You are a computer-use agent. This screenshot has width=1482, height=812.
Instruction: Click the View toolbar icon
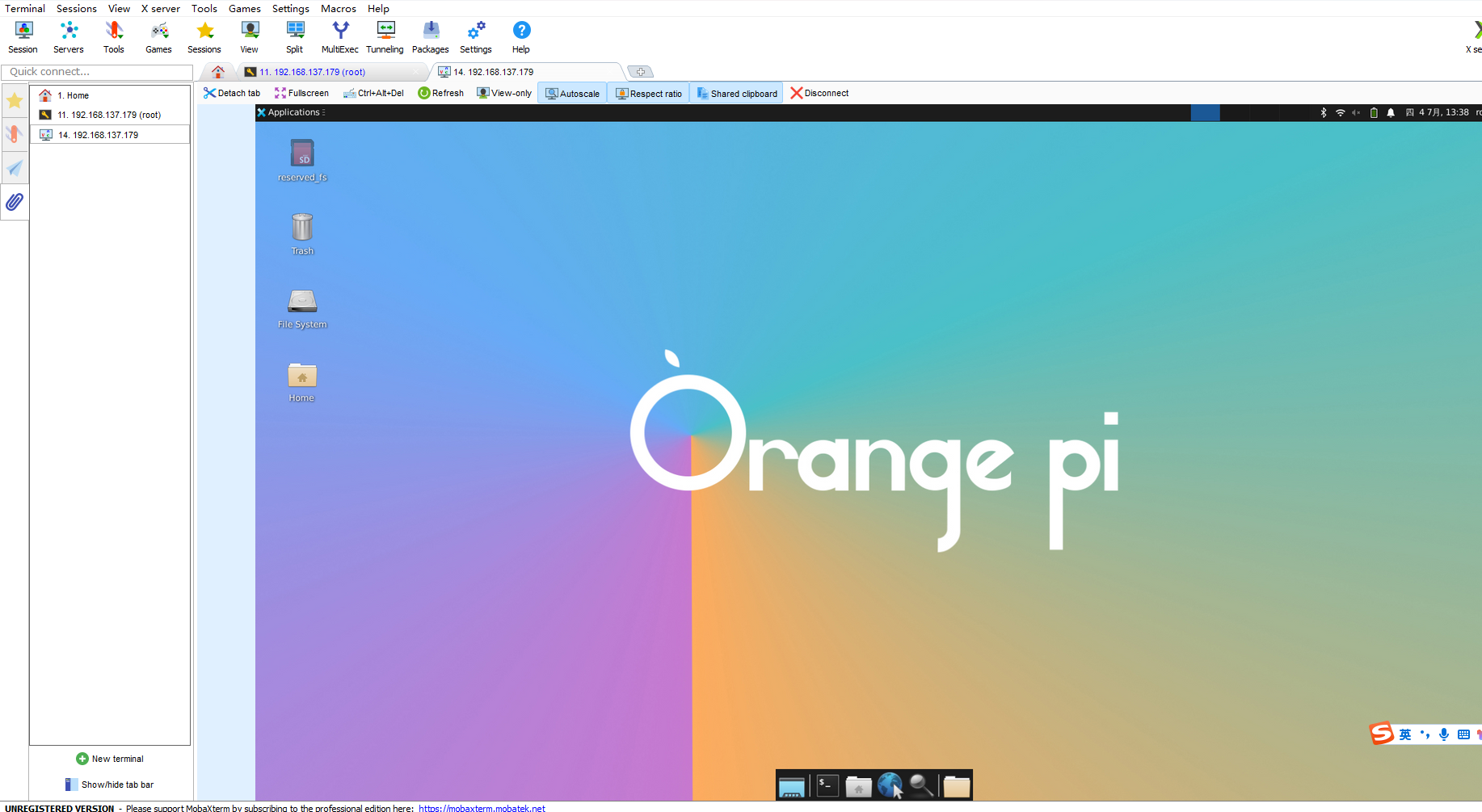[x=250, y=37]
